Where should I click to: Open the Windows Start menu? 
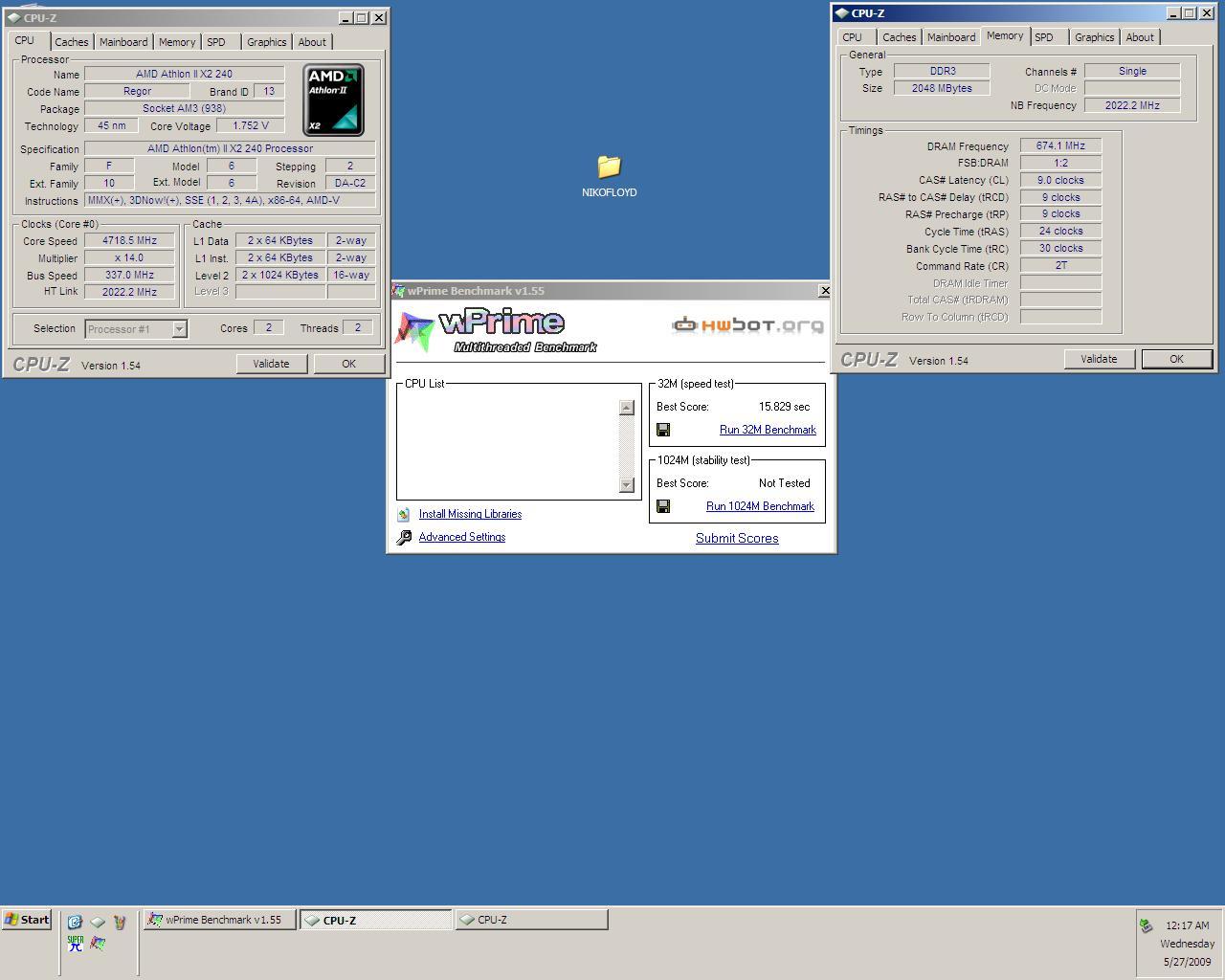click(27, 920)
